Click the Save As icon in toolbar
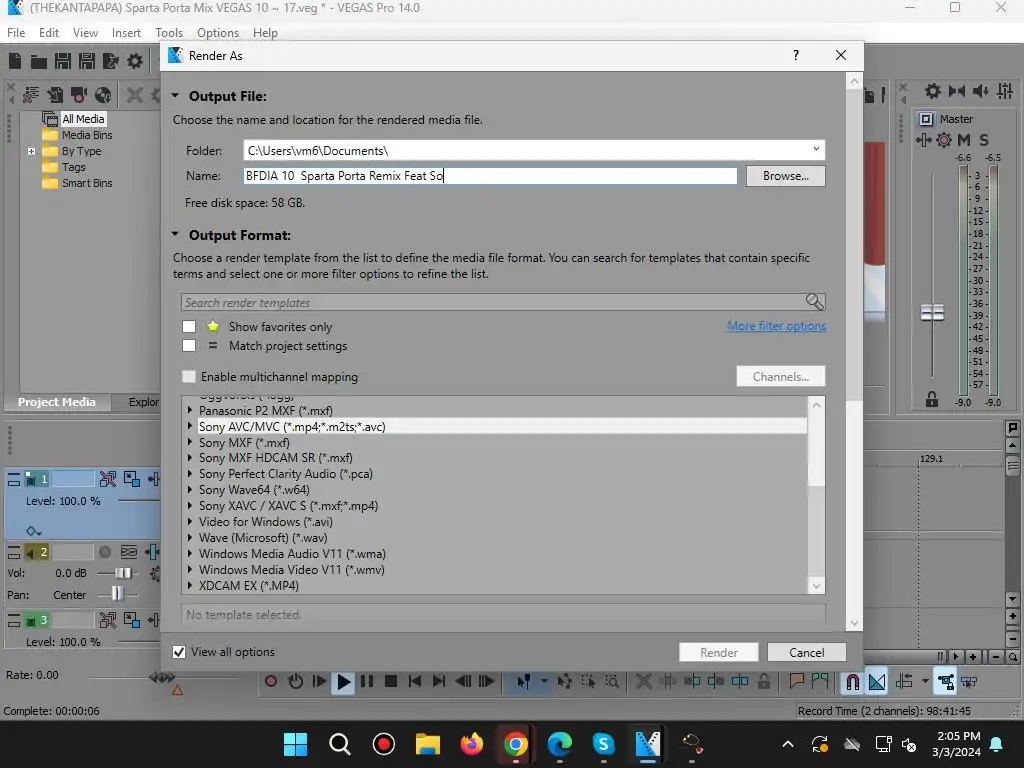The width and height of the screenshot is (1024, 768). coord(87,61)
